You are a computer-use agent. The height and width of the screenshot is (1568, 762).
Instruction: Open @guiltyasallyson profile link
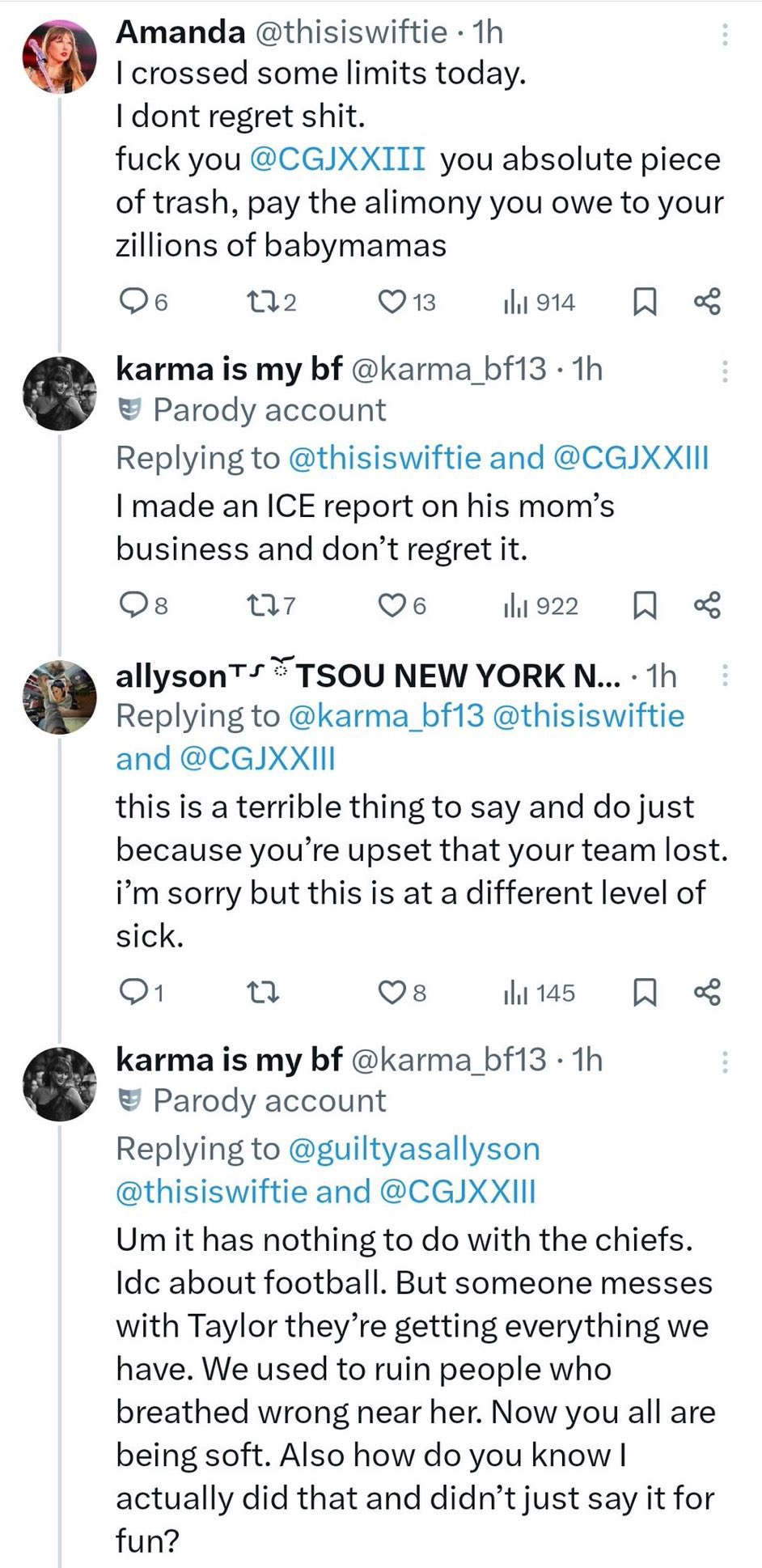click(x=413, y=1149)
